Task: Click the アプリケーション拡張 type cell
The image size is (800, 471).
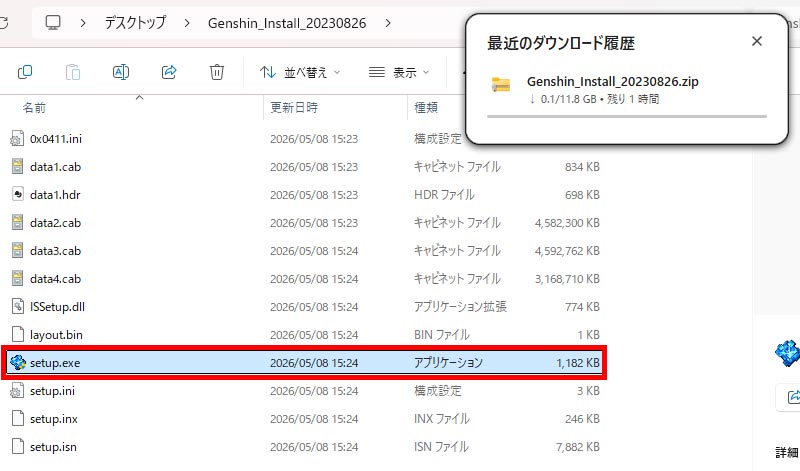Action: 460,307
